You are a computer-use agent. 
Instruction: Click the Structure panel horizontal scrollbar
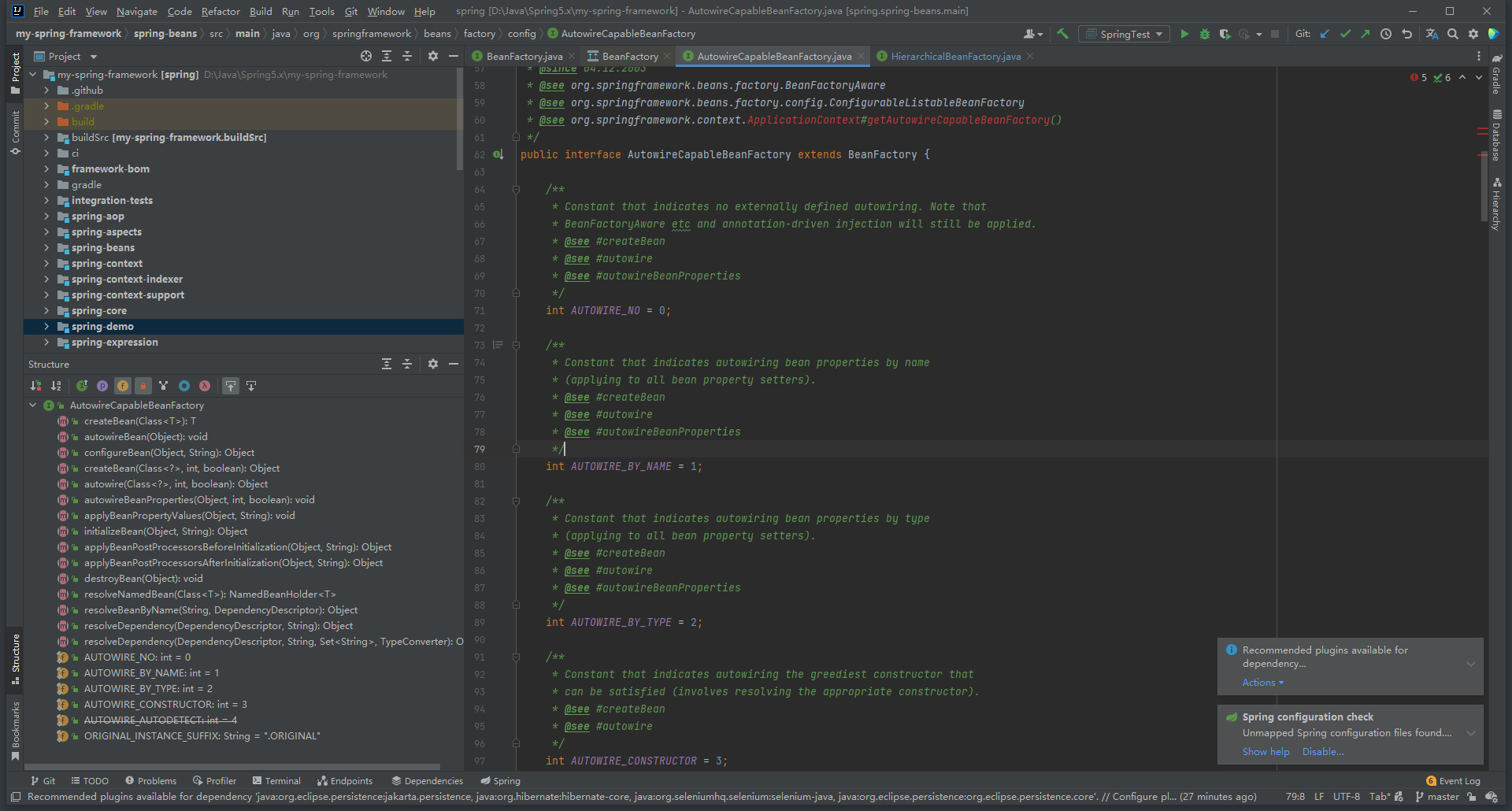click(x=232, y=766)
